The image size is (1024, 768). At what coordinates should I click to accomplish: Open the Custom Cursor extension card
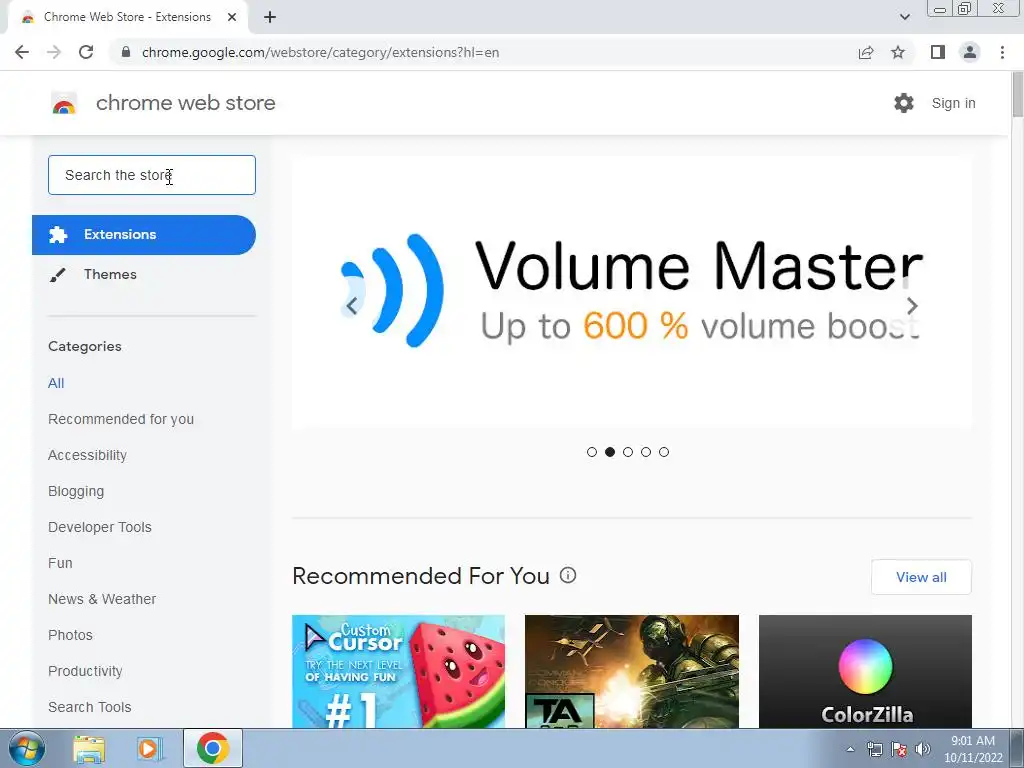coord(398,671)
